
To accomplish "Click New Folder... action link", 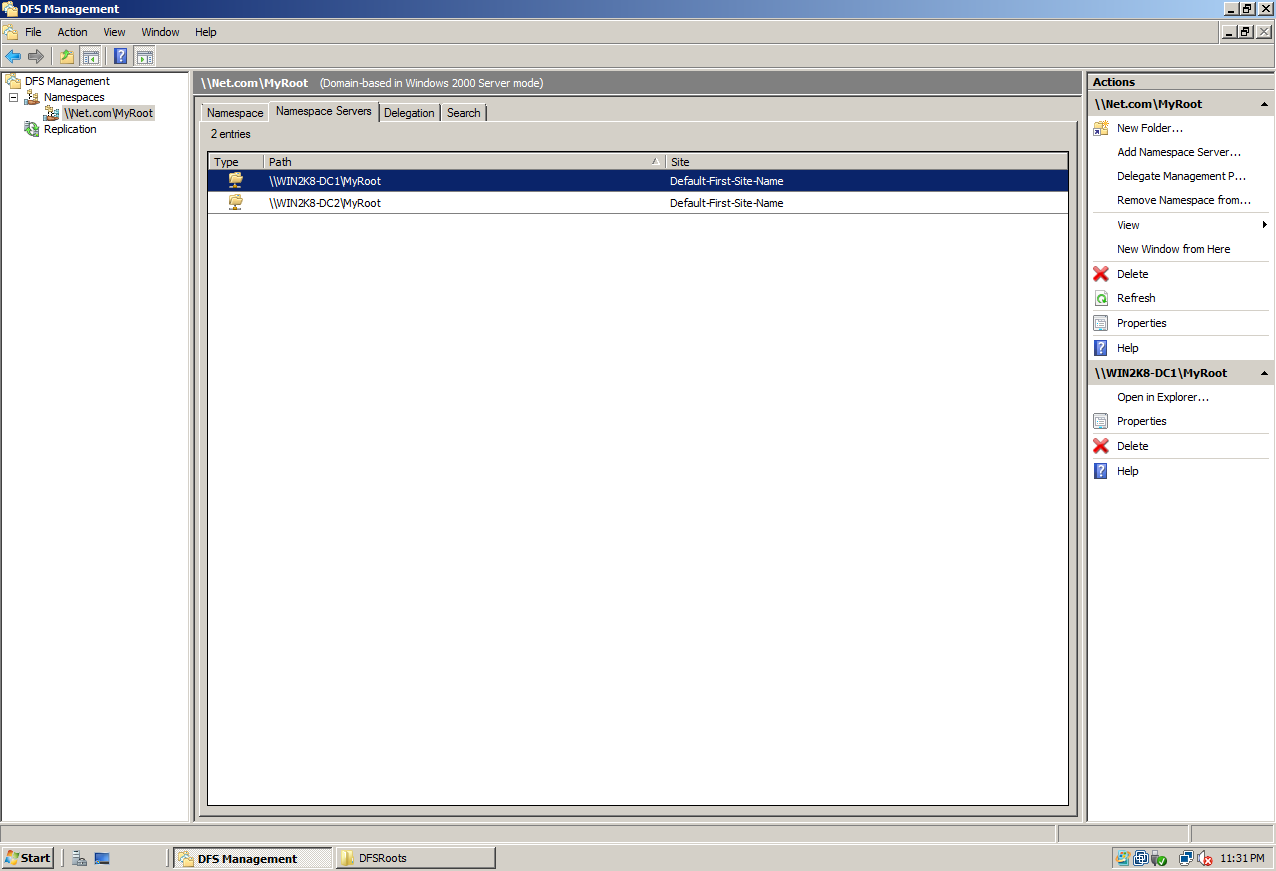I will pos(1150,128).
